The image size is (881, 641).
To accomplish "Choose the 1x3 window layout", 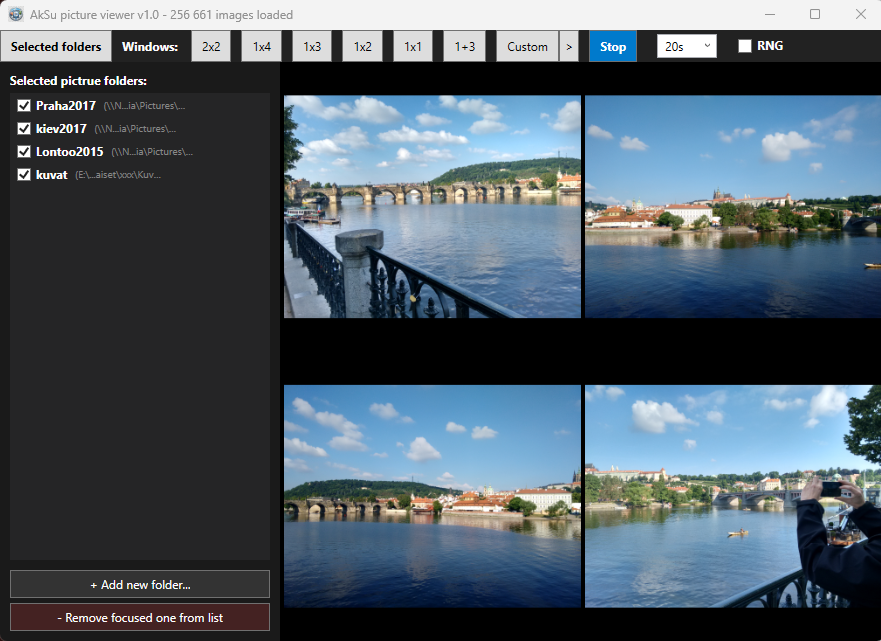I will pyautogui.click(x=312, y=47).
